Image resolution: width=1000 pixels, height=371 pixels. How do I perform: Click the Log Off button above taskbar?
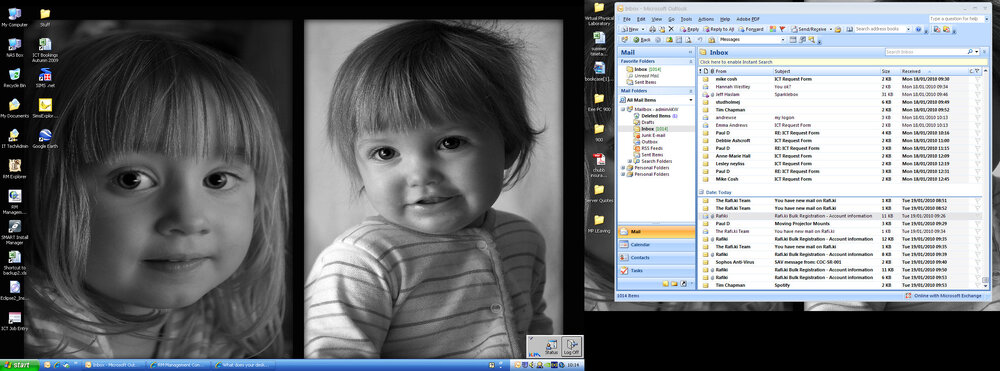coord(572,346)
